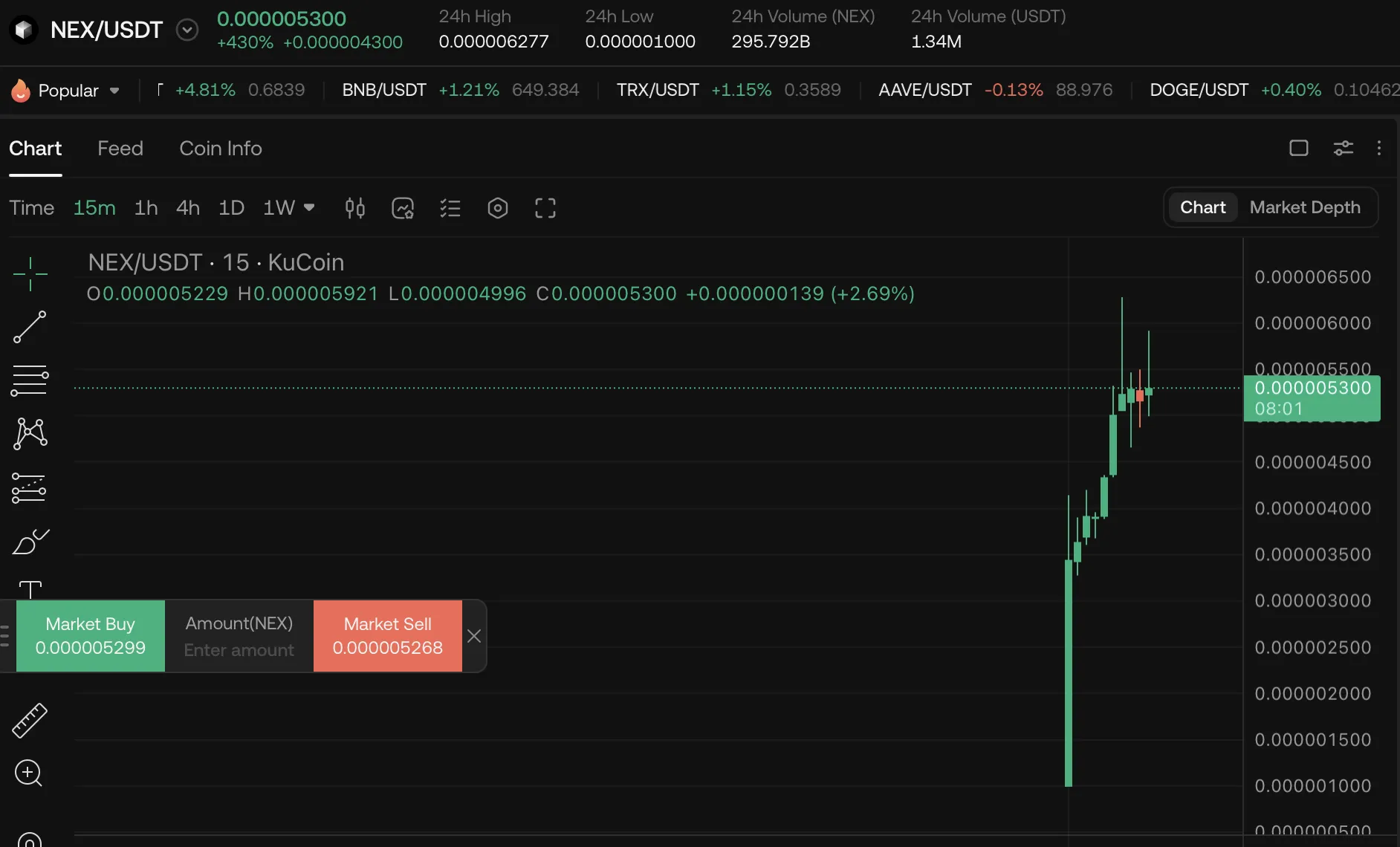The height and width of the screenshot is (847, 1400).
Task: Click the tall green candle on chart
Action: (x=1069, y=672)
